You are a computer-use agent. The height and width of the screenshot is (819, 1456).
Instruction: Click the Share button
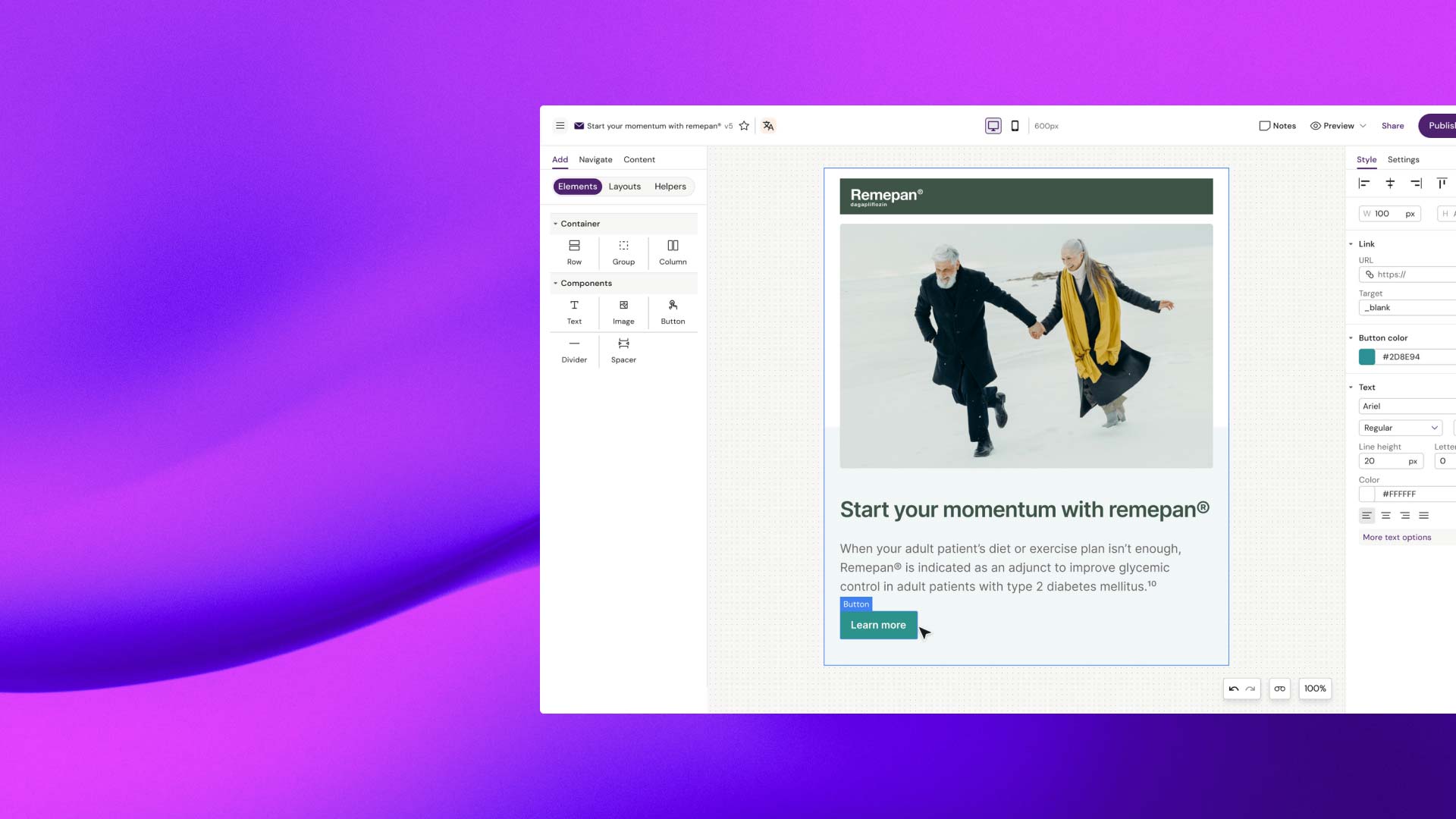[1392, 126]
